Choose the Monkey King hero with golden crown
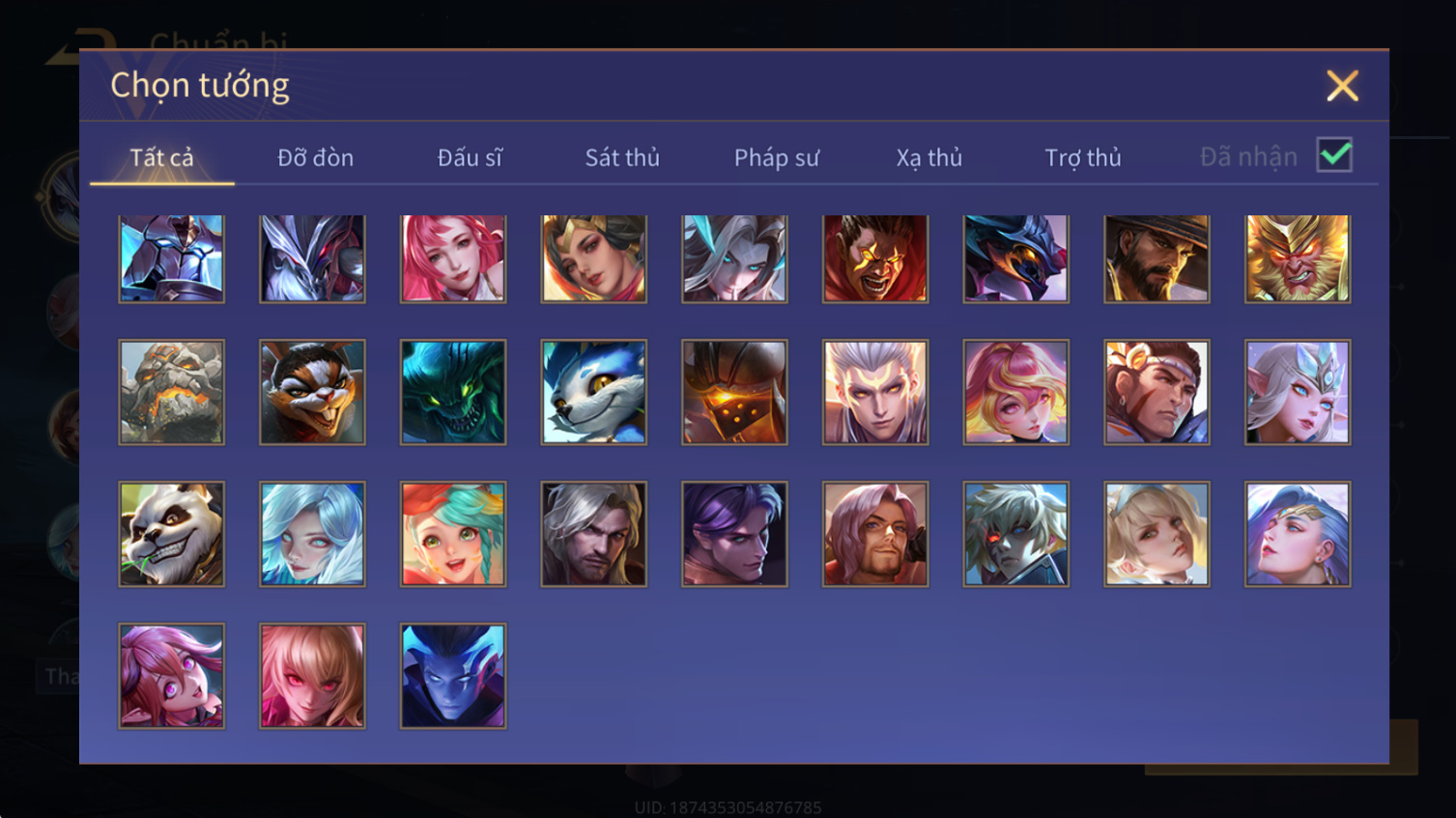Image resolution: width=1456 pixels, height=818 pixels. (x=1298, y=259)
